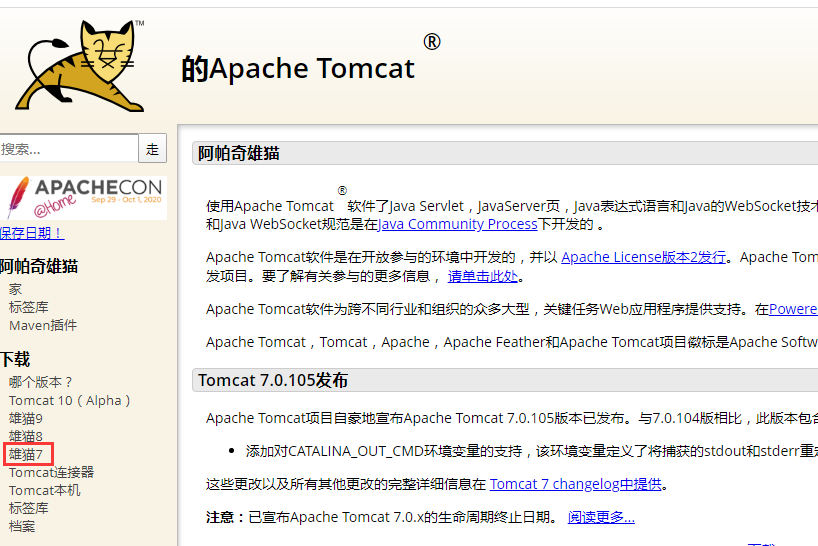The height and width of the screenshot is (546, 818).
Task: Open the 雄猫8 download link
Action: [x=26, y=436]
